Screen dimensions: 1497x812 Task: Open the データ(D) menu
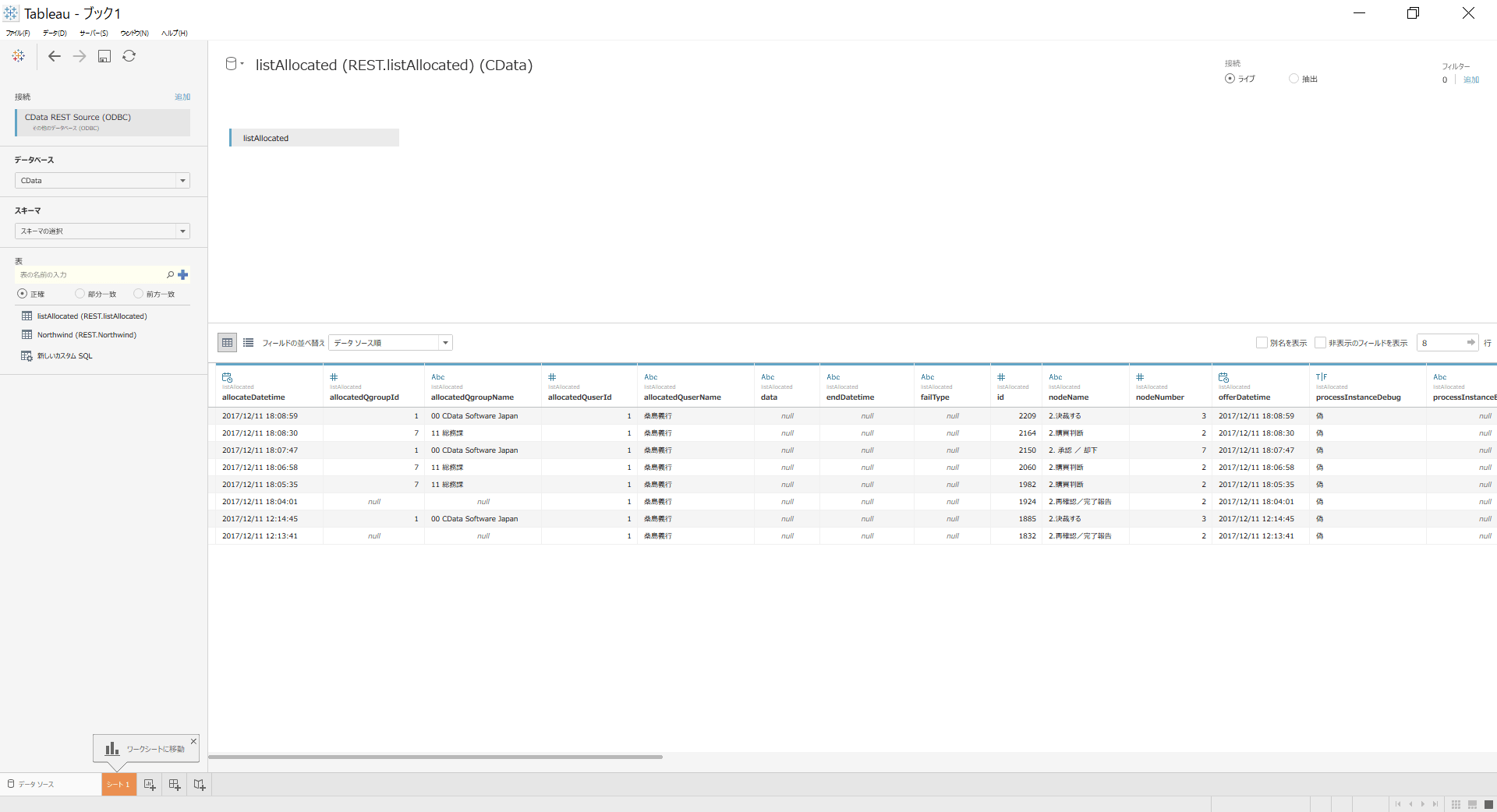[x=55, y=33]
